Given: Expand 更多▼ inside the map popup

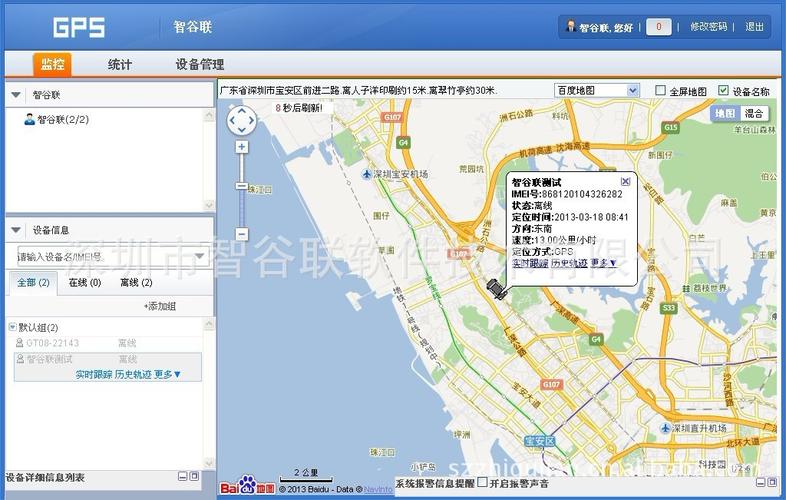Looking at the screenshot, I should point(604,263).
